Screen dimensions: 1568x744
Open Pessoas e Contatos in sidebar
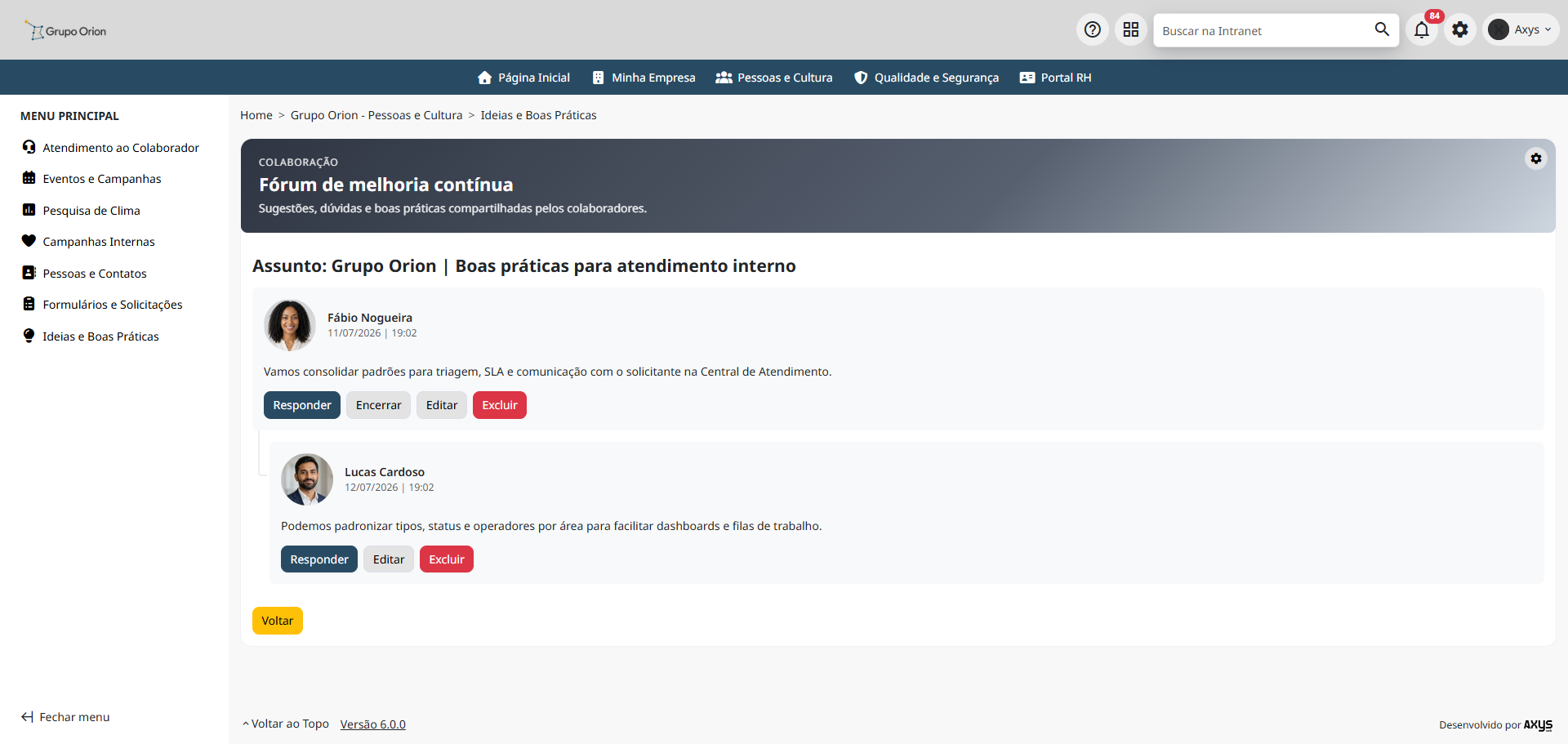pyautogui.click(x=95, y=274)
